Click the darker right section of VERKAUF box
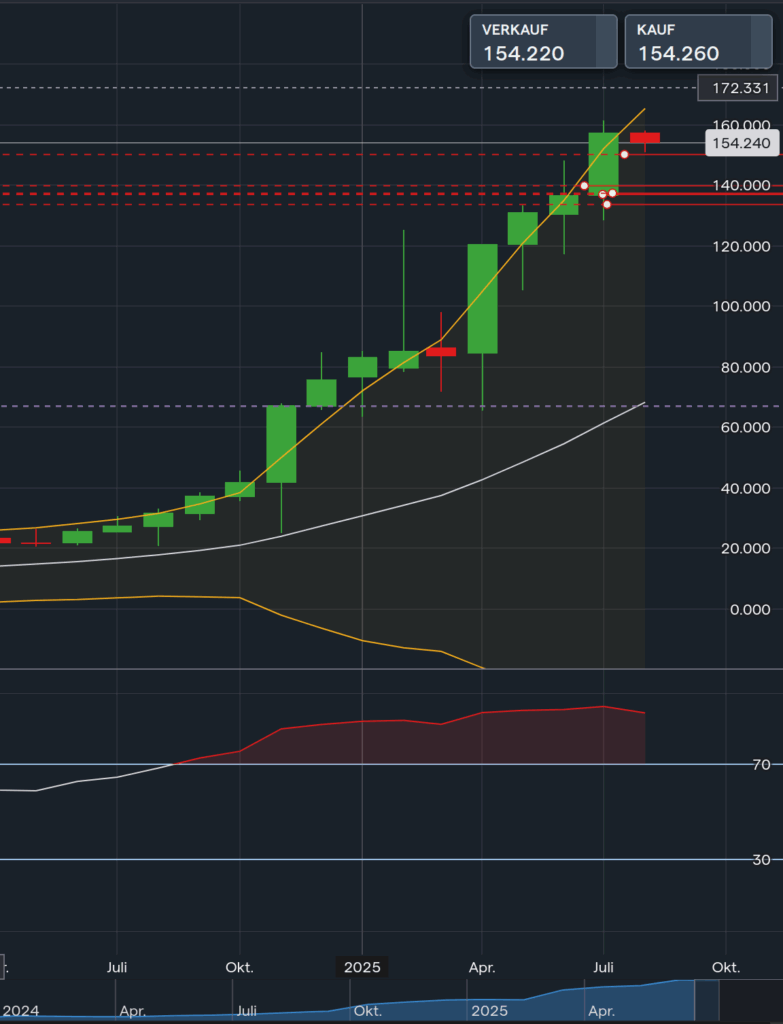 pos(606,42)
